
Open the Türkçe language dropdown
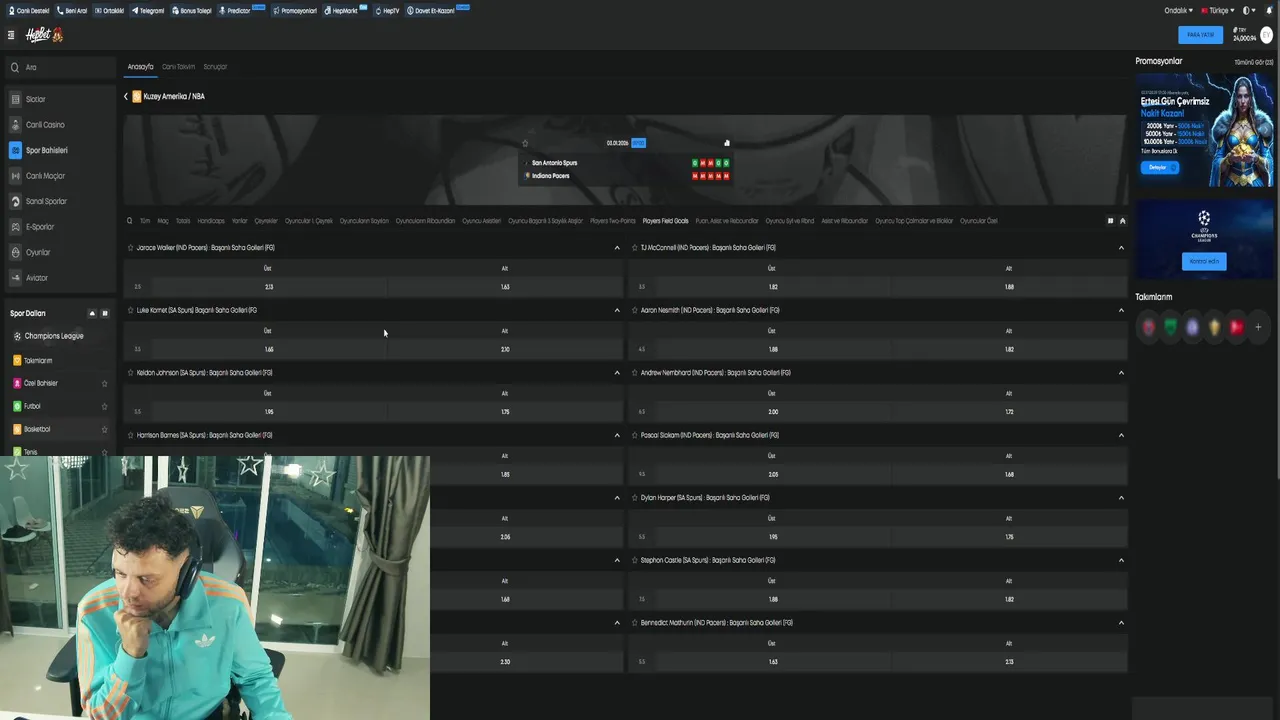pyautogui.click(x=1219, y=10)
